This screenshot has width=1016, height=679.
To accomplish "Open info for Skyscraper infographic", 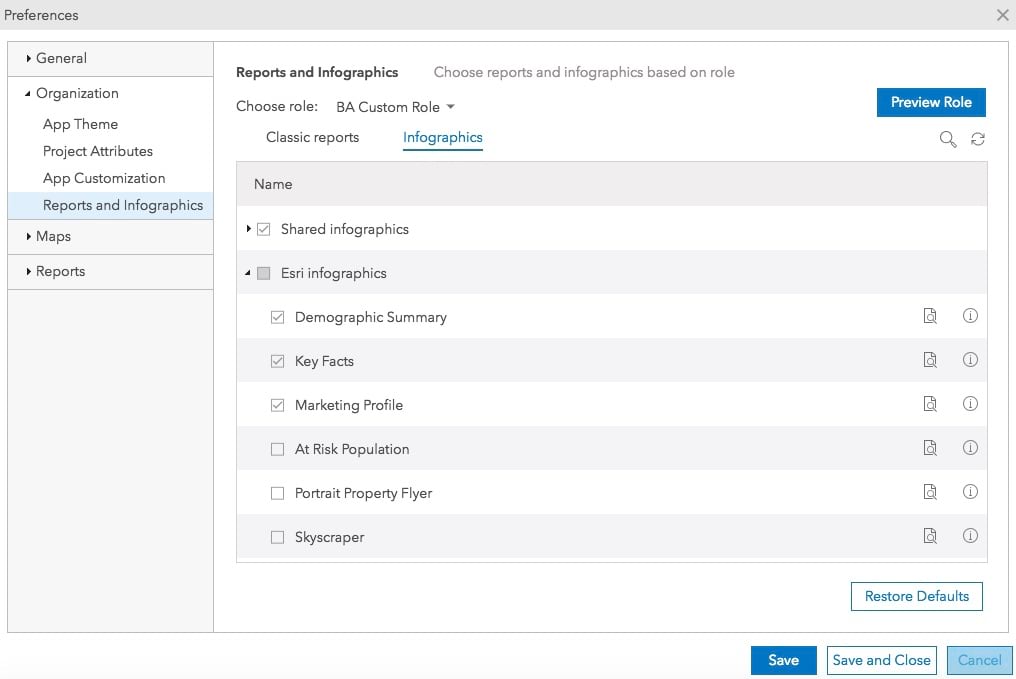I will (x=970, y=536).
